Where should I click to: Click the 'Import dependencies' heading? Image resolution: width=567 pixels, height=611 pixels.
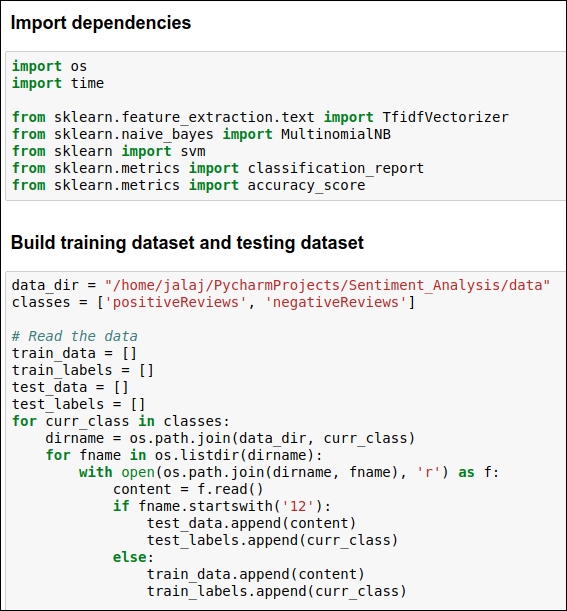click(x=101, y=23)
